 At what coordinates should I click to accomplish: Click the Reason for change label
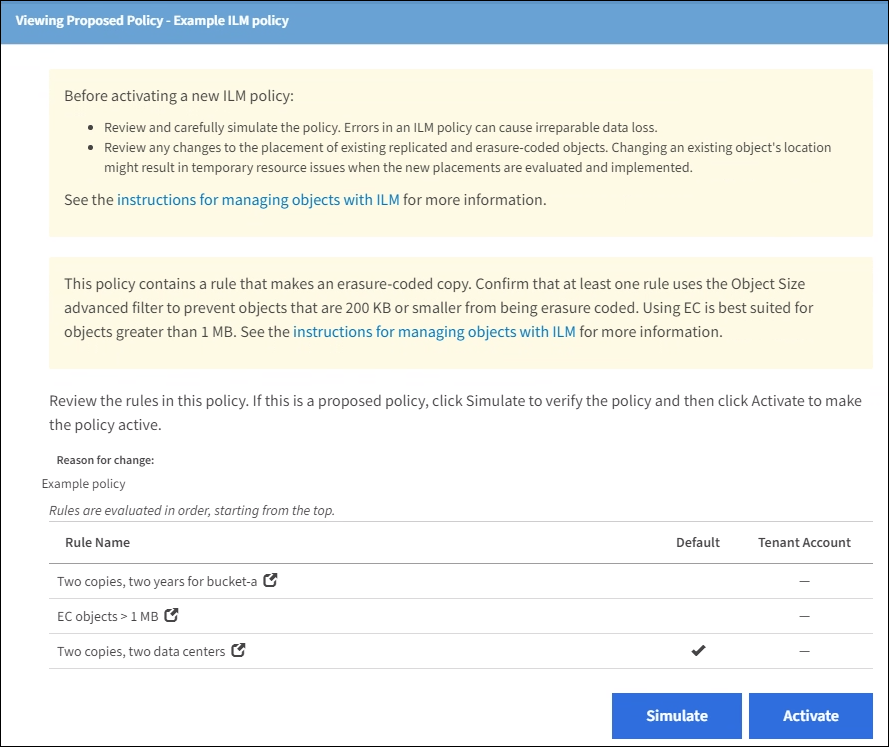(x=105, y=461)
